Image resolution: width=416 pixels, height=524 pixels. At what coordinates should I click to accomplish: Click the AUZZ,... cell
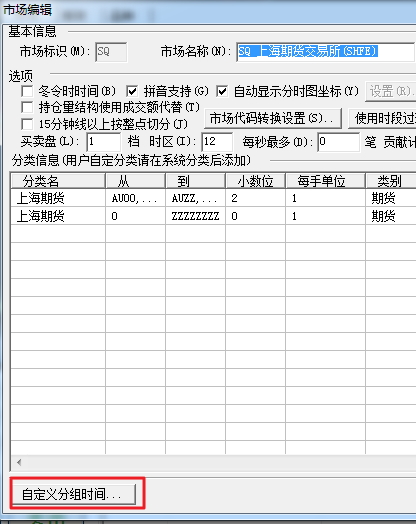click(x=195, y=199)
